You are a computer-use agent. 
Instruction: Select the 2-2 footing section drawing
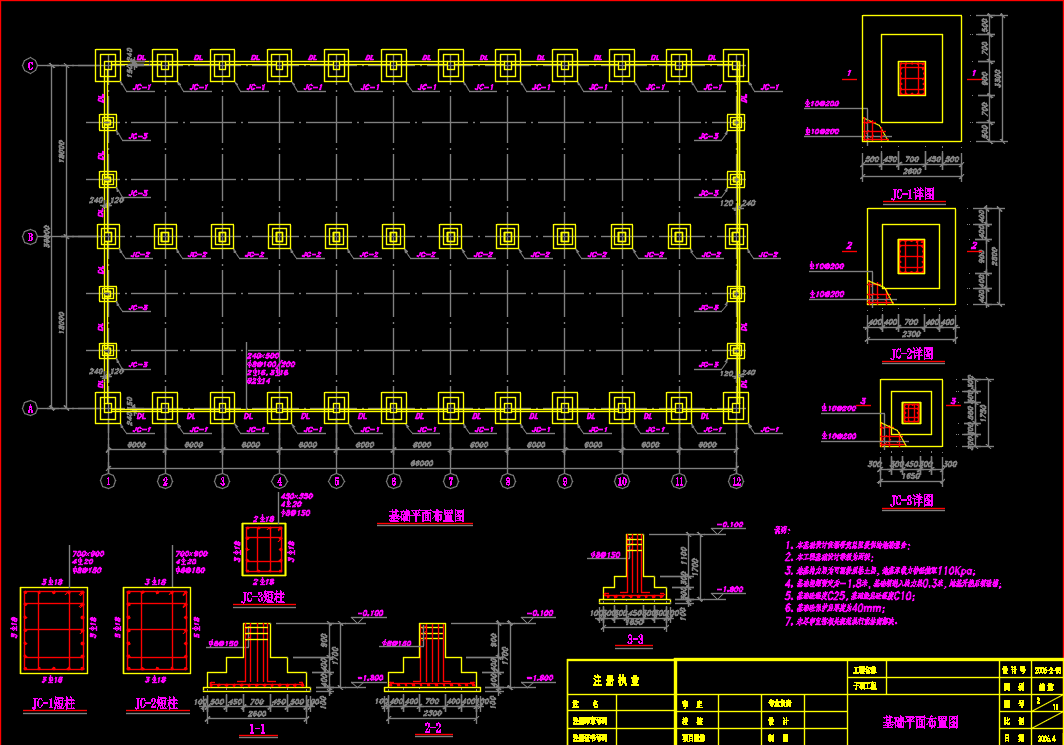(432, 657)
